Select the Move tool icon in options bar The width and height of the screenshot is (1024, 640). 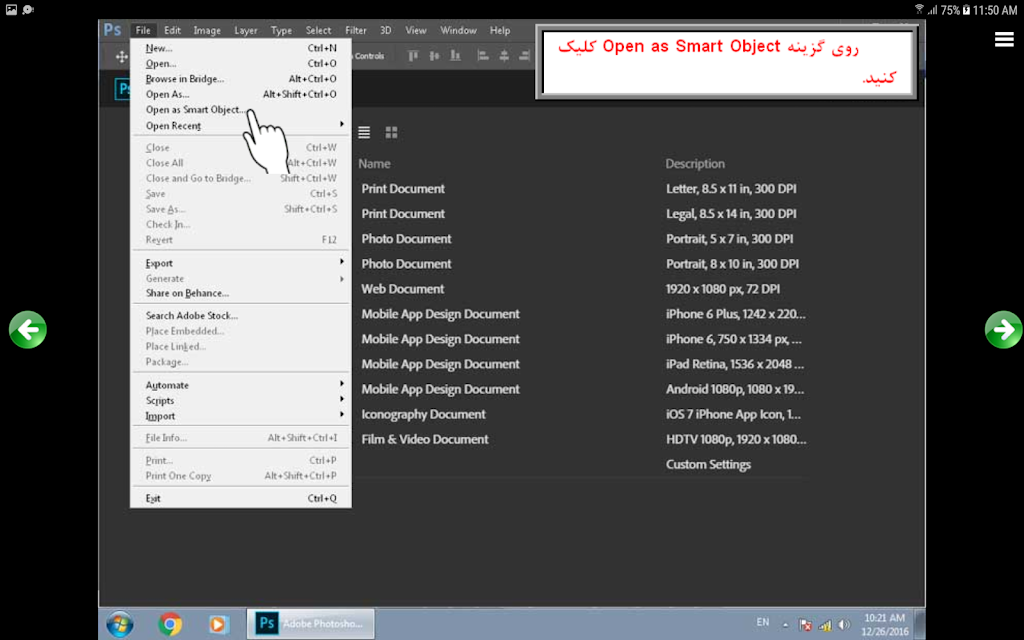pos(121,57)
